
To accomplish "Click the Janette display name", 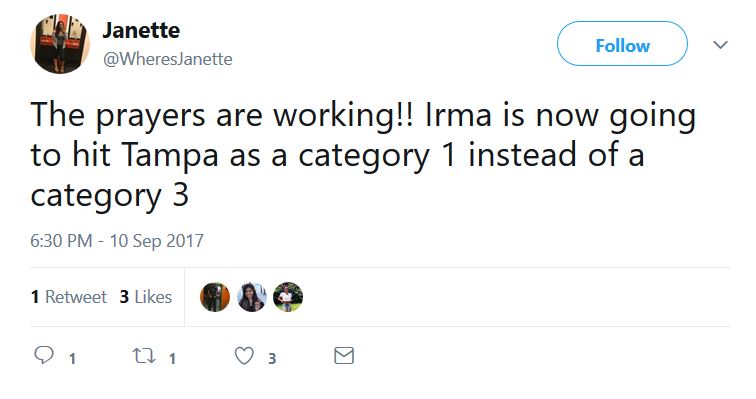I will pyautogui.click(x=141, y=30).
